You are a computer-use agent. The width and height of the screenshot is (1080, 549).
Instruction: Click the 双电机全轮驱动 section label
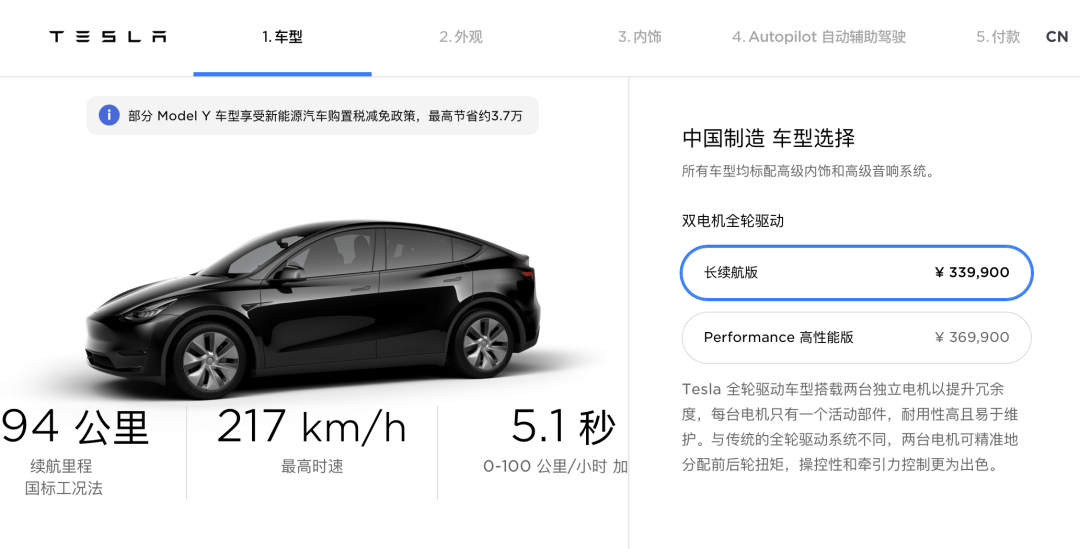(733, 221)
